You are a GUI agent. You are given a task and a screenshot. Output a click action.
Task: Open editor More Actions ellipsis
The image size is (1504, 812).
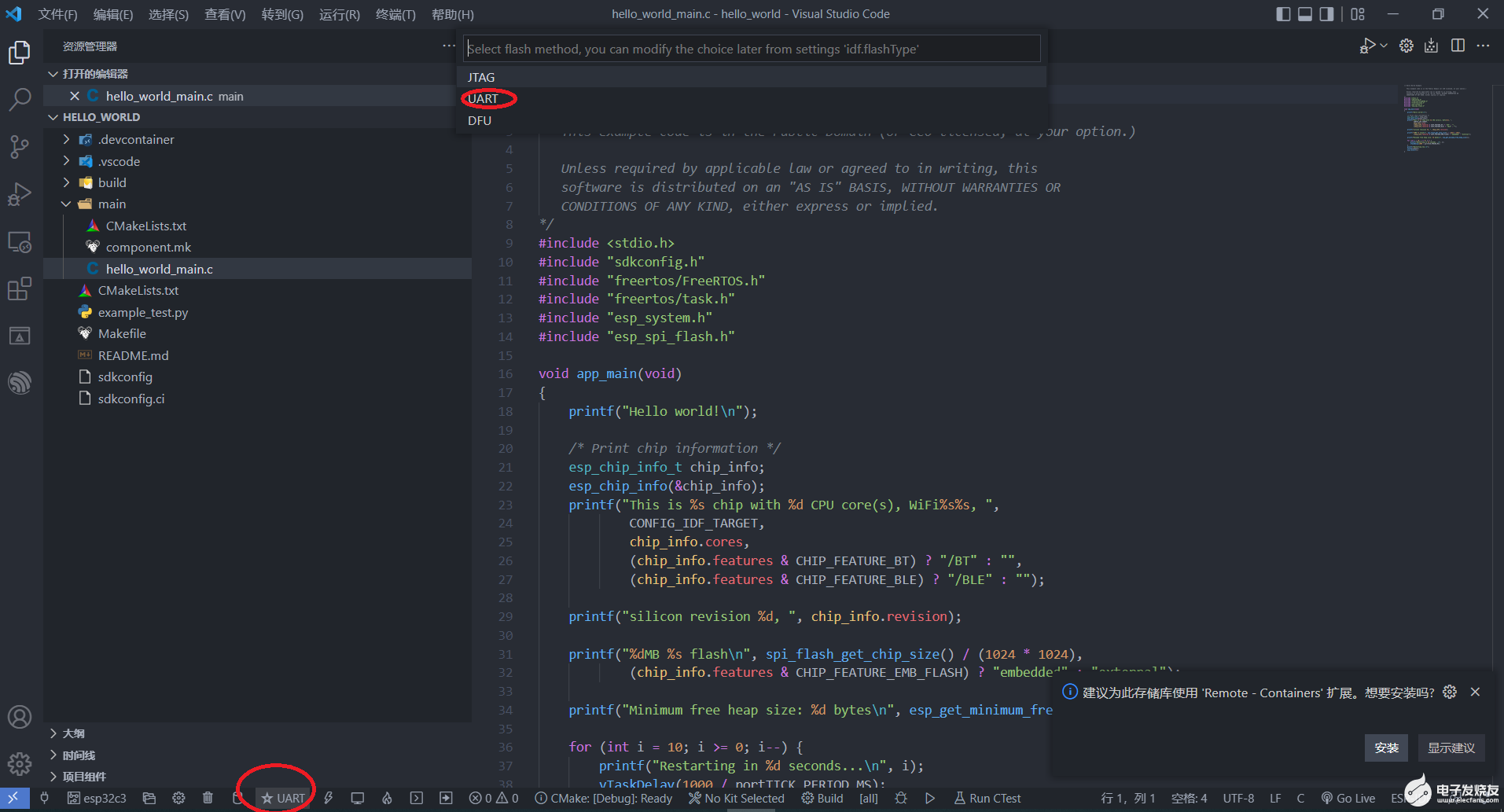(x=1483, y=46)
